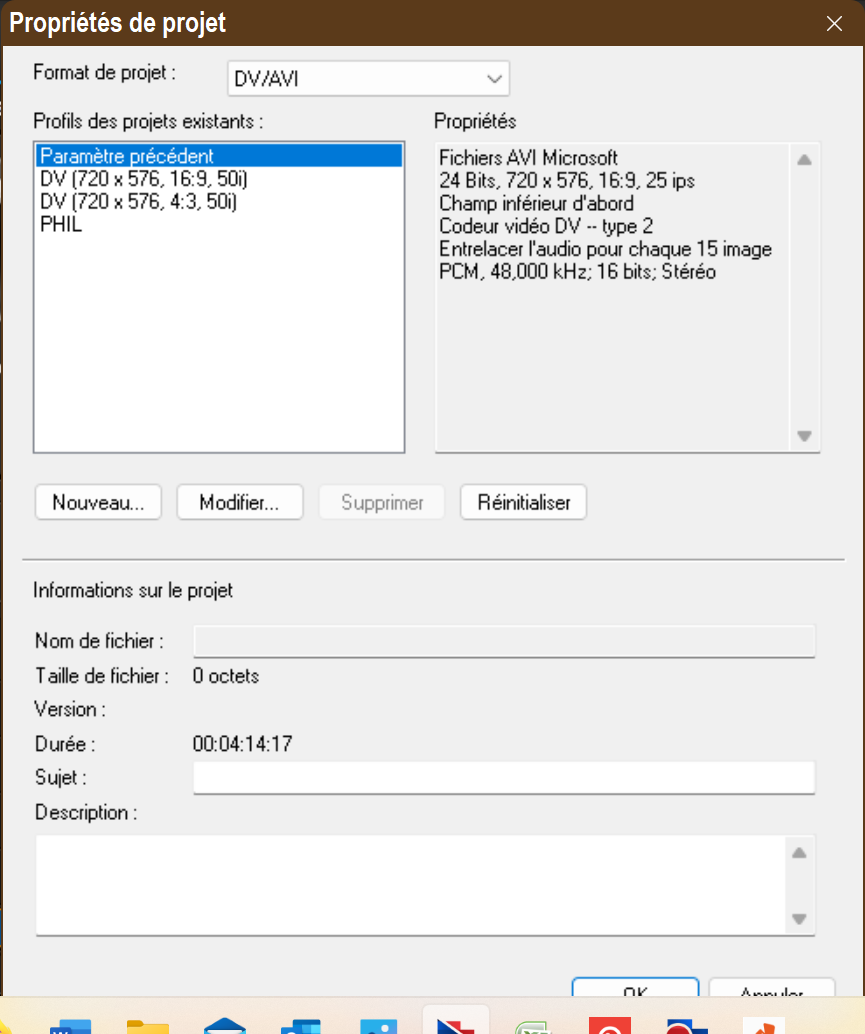Click the 'Fichiers AVI Microsoft' properties line

528,158
